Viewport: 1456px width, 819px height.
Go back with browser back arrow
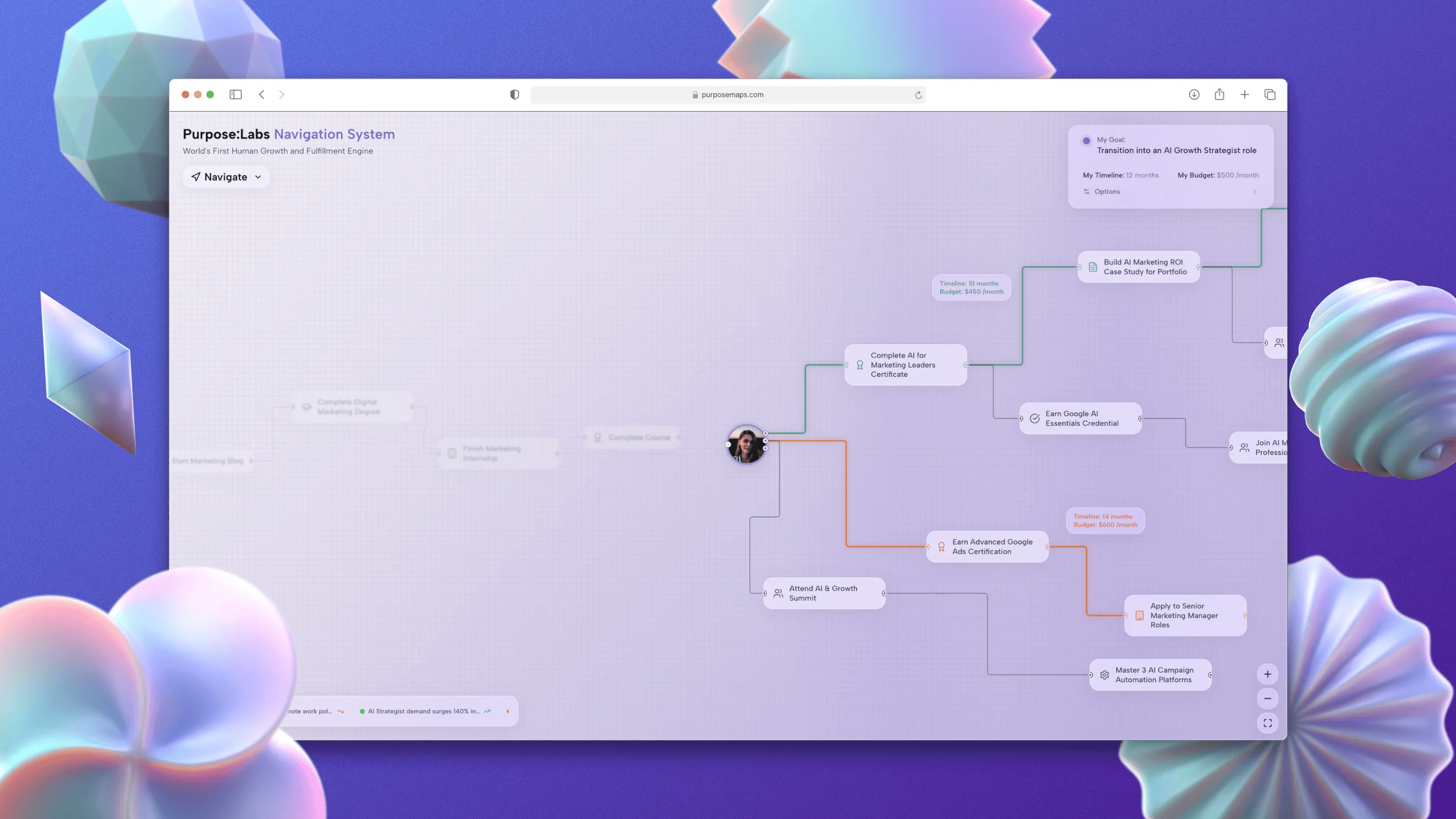coord(262,94)
